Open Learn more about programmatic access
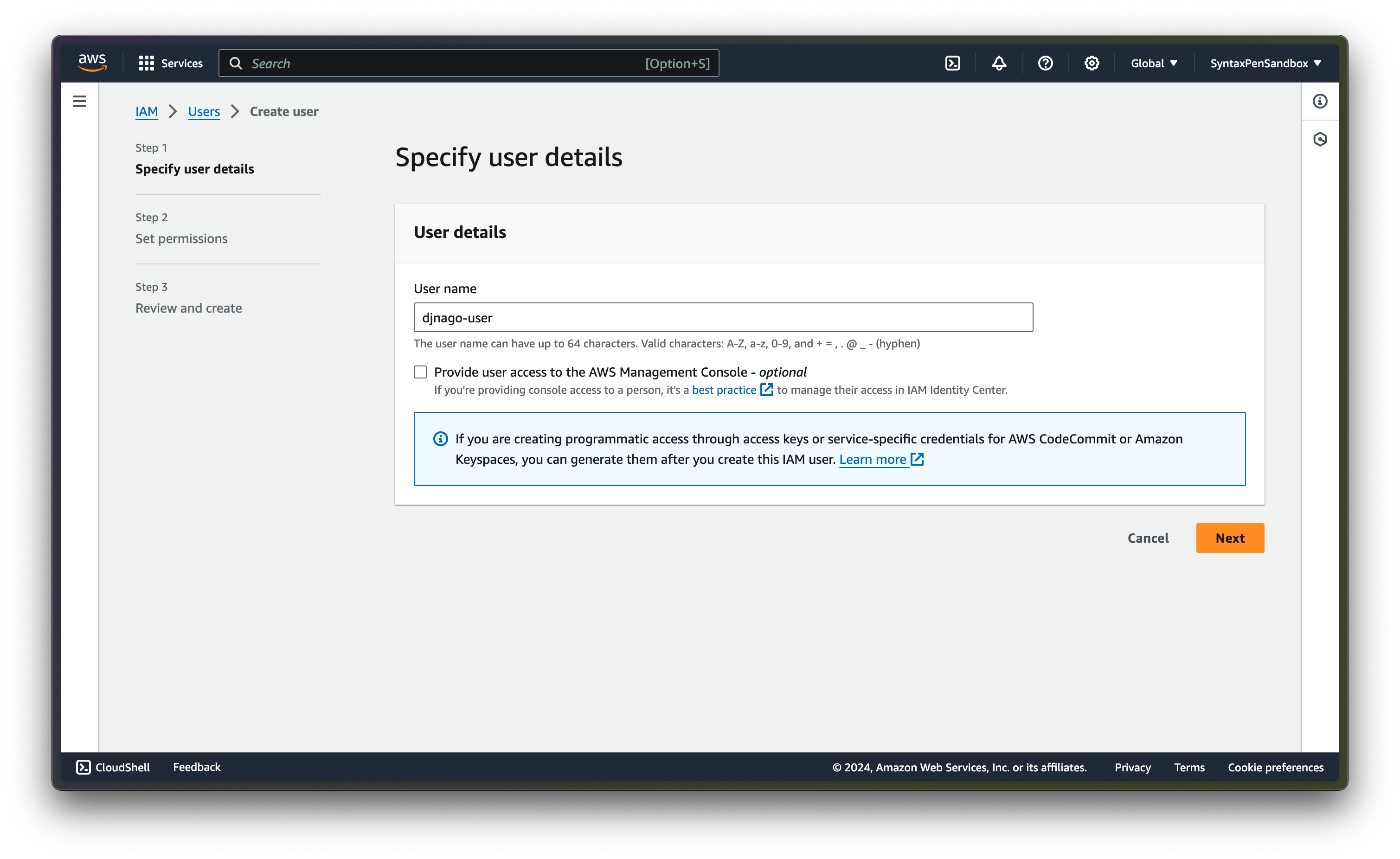1400x859 pixels. pyautogui.click(x=873, y=459)
